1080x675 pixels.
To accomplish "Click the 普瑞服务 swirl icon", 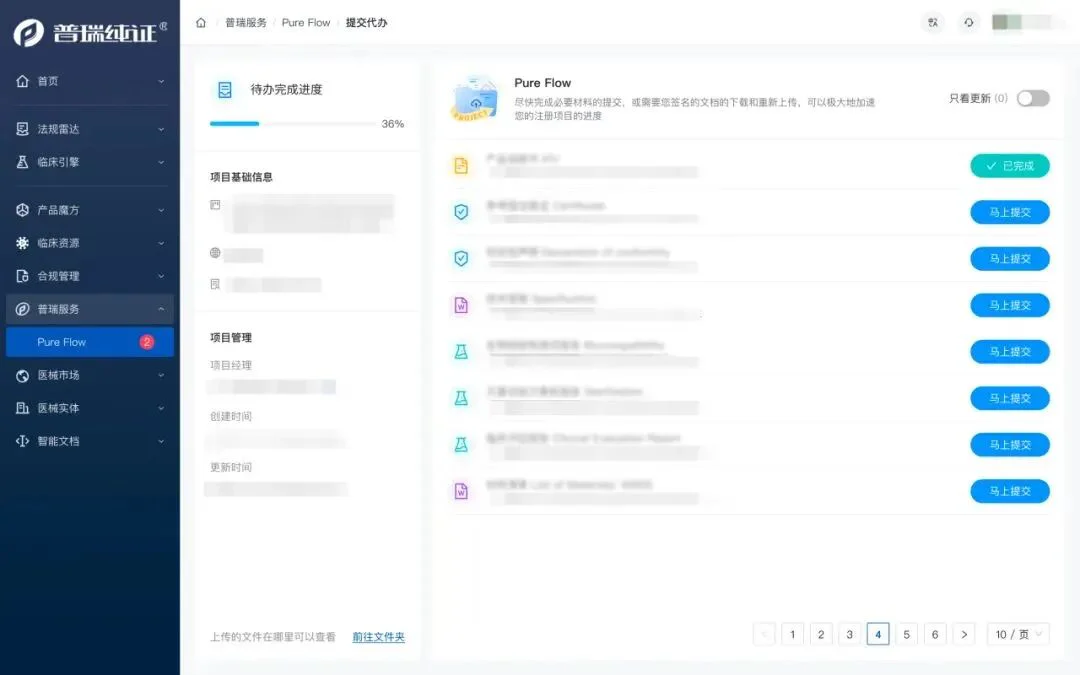I will pos(23,309).
